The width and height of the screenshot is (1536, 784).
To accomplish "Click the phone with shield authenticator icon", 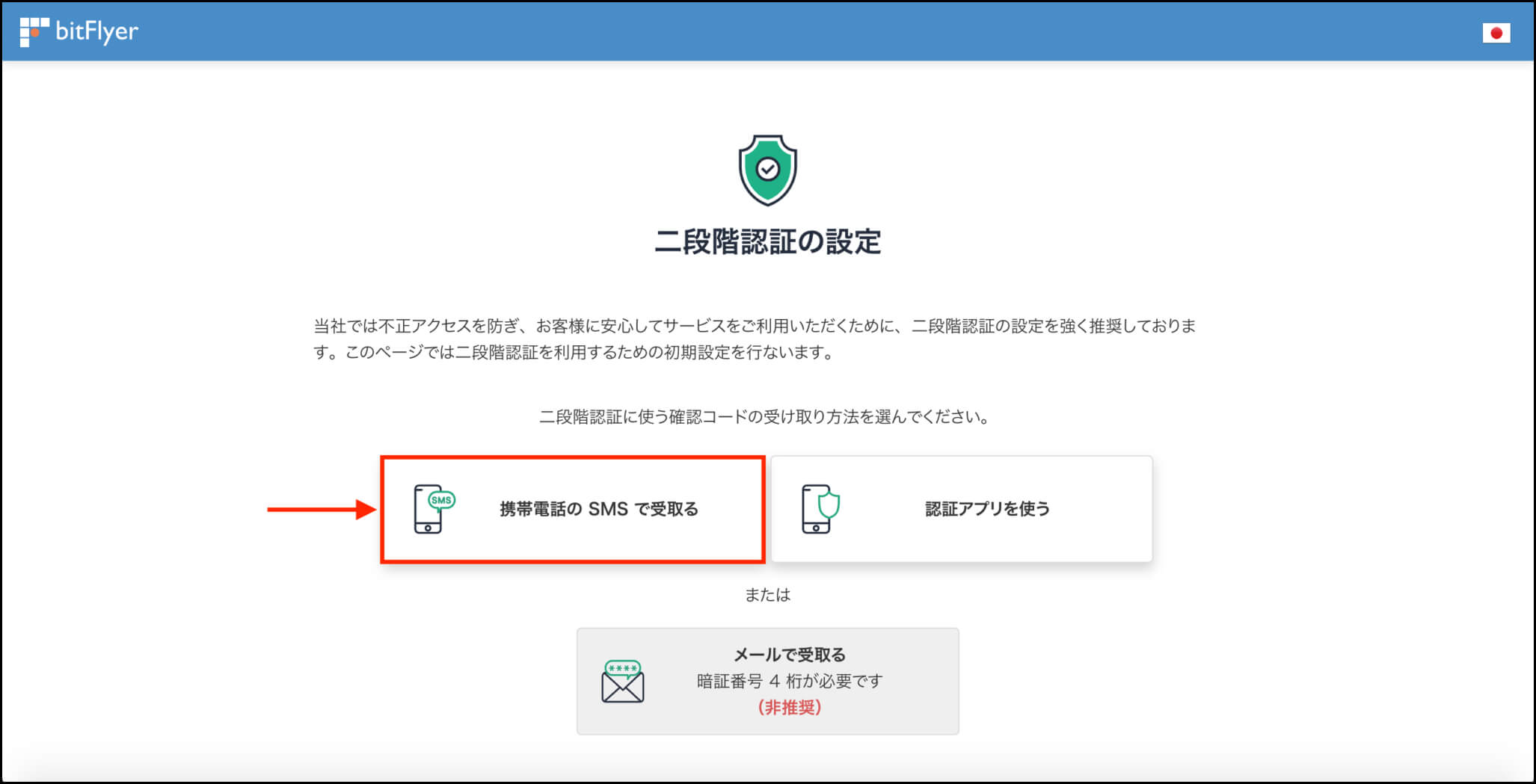I will pyautogui.click(x=821, y=509).
